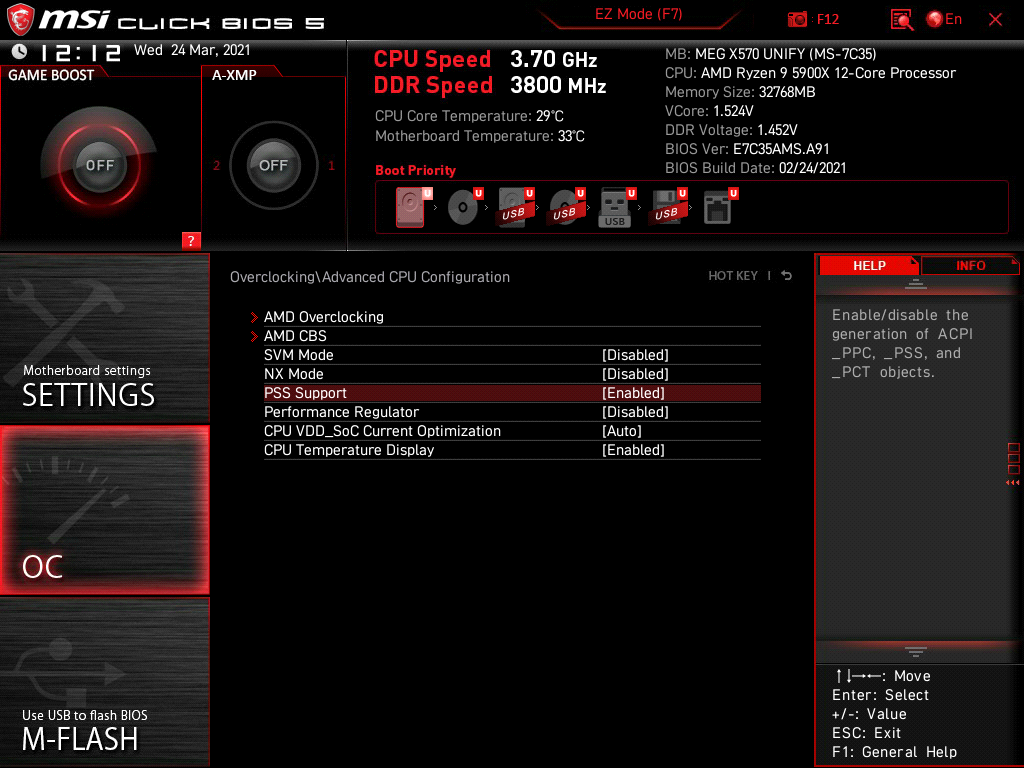Open NX Mode value dropdown
The height and width of the screenshot is (768, 1024).
(x=635, y=374)
